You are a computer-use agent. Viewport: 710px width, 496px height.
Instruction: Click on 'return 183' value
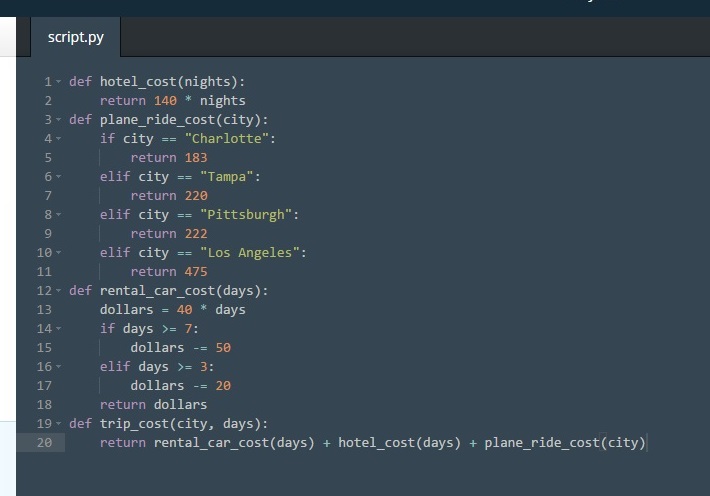tap(169, 158)
